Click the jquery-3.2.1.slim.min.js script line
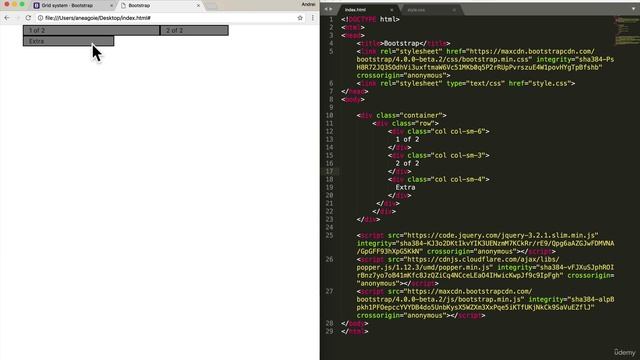The width and height of the screenshot is (640, 360). (478, 236)
